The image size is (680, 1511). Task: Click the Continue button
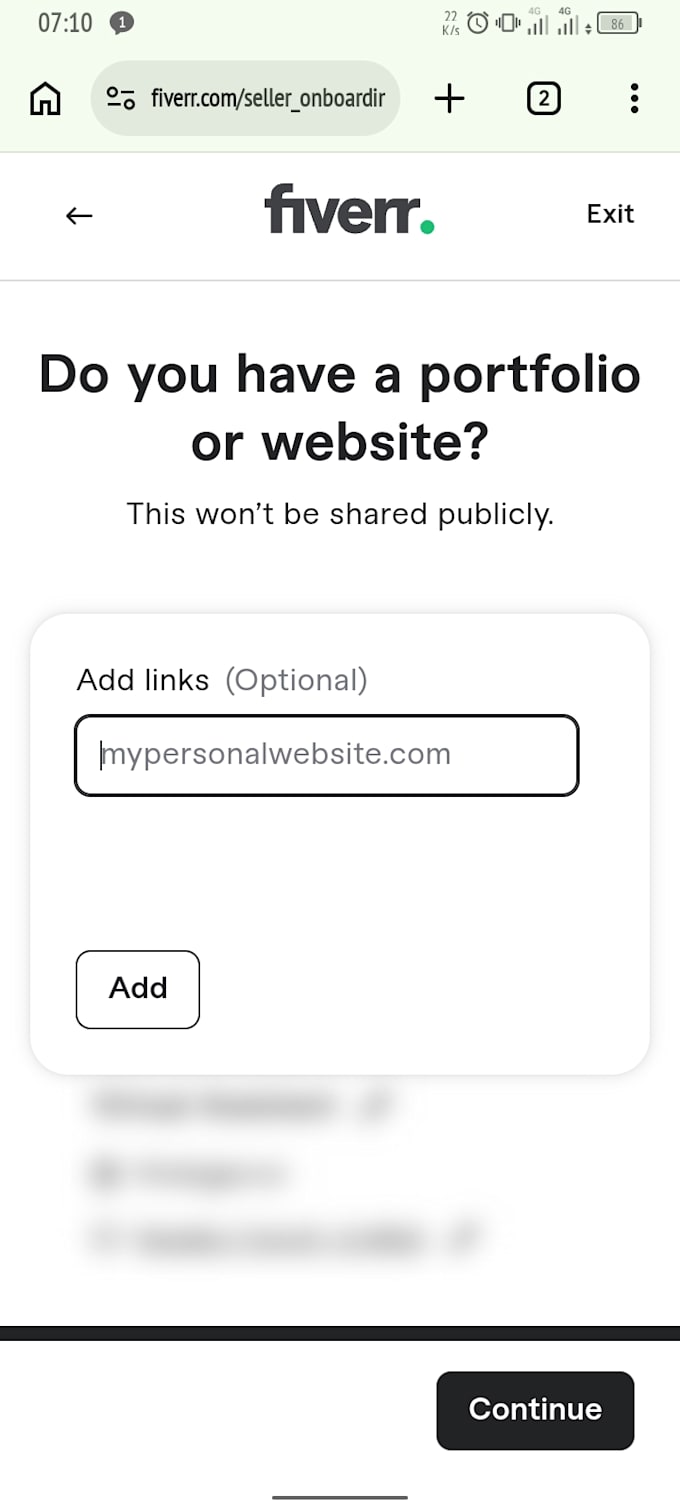535,1410
